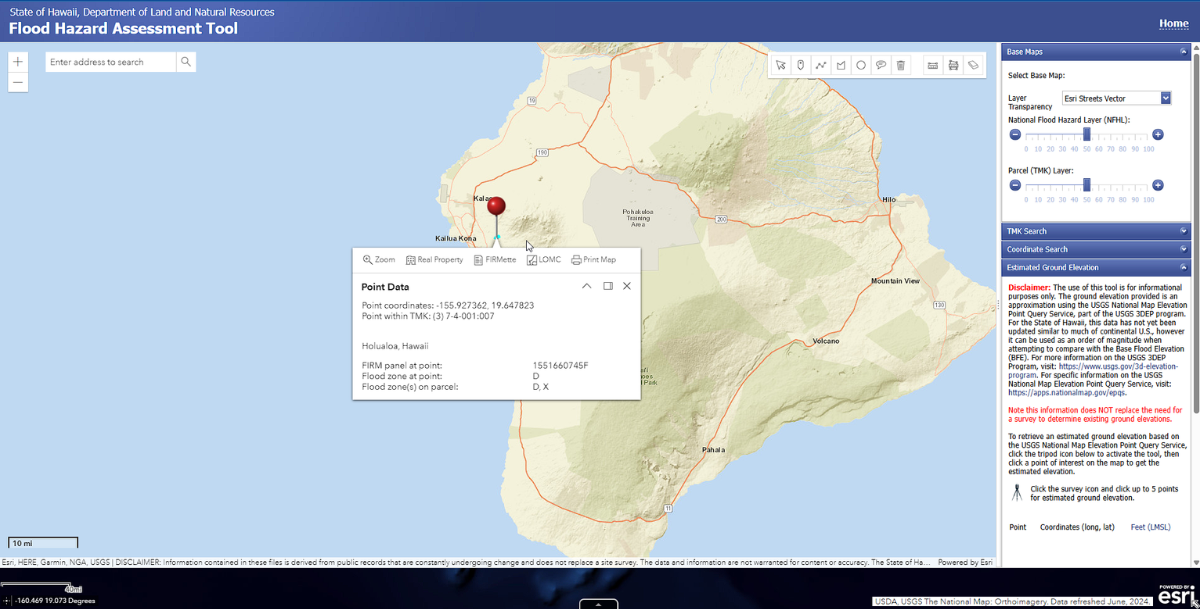1200x609 pixels.
Task: Increase NFHL layer transparency with plus button
Action: coord(1158,134)
